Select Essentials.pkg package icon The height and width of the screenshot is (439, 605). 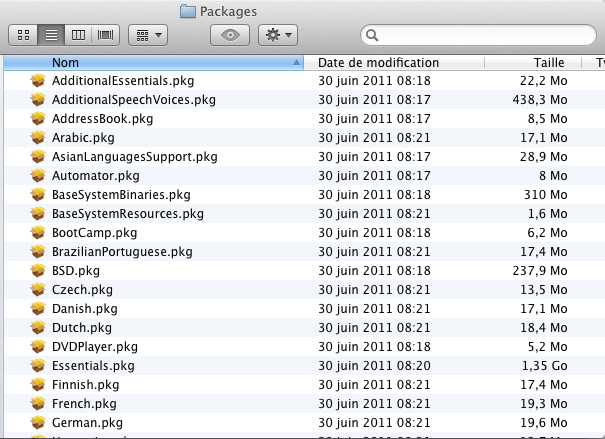(38, 366)
